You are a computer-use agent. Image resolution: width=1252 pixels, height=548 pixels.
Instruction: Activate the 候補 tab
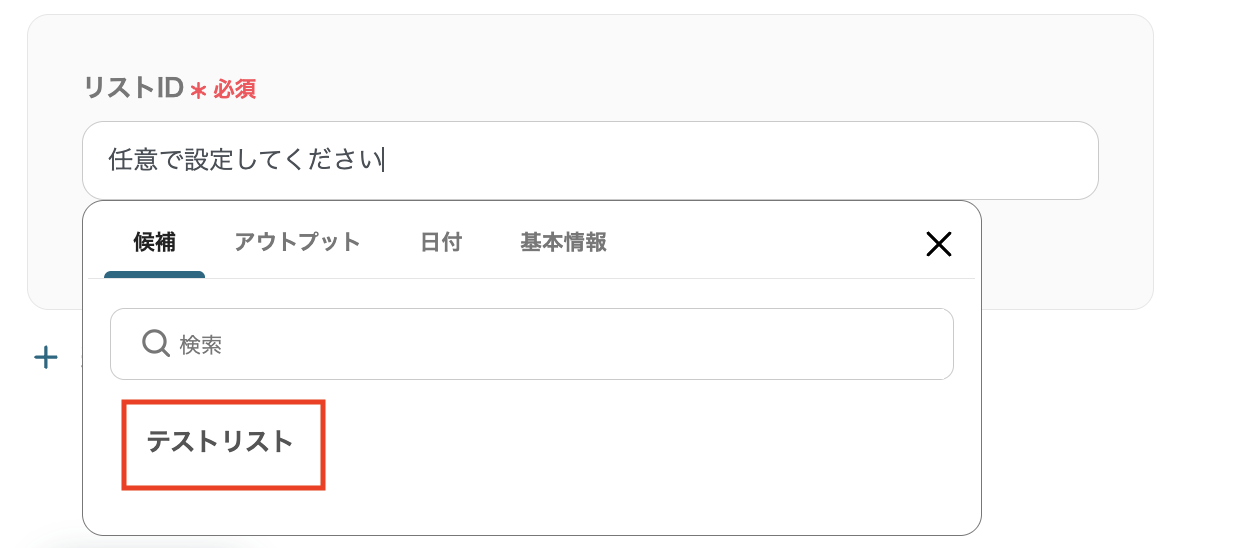[x=154, y=242]
